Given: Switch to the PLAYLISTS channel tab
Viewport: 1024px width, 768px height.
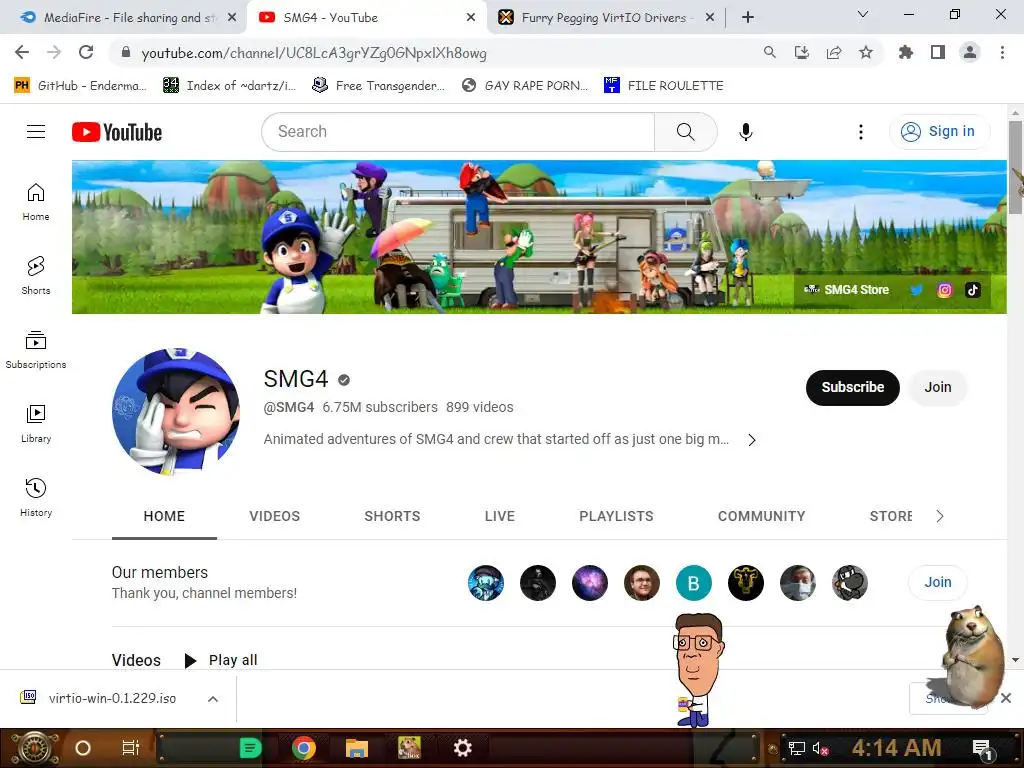Looking at the screenshot, I should [616, 516].
